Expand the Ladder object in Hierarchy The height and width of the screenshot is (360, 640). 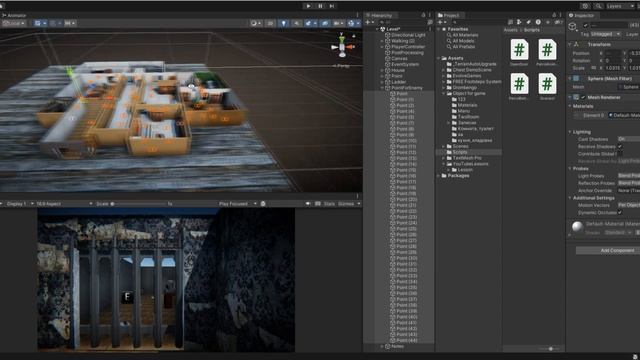pyautogui.click(x=382, y=82)
